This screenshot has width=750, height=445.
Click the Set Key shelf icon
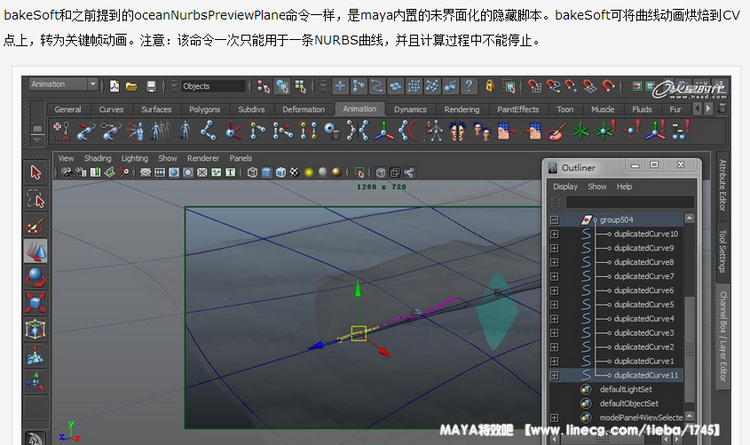pos(61,131)
